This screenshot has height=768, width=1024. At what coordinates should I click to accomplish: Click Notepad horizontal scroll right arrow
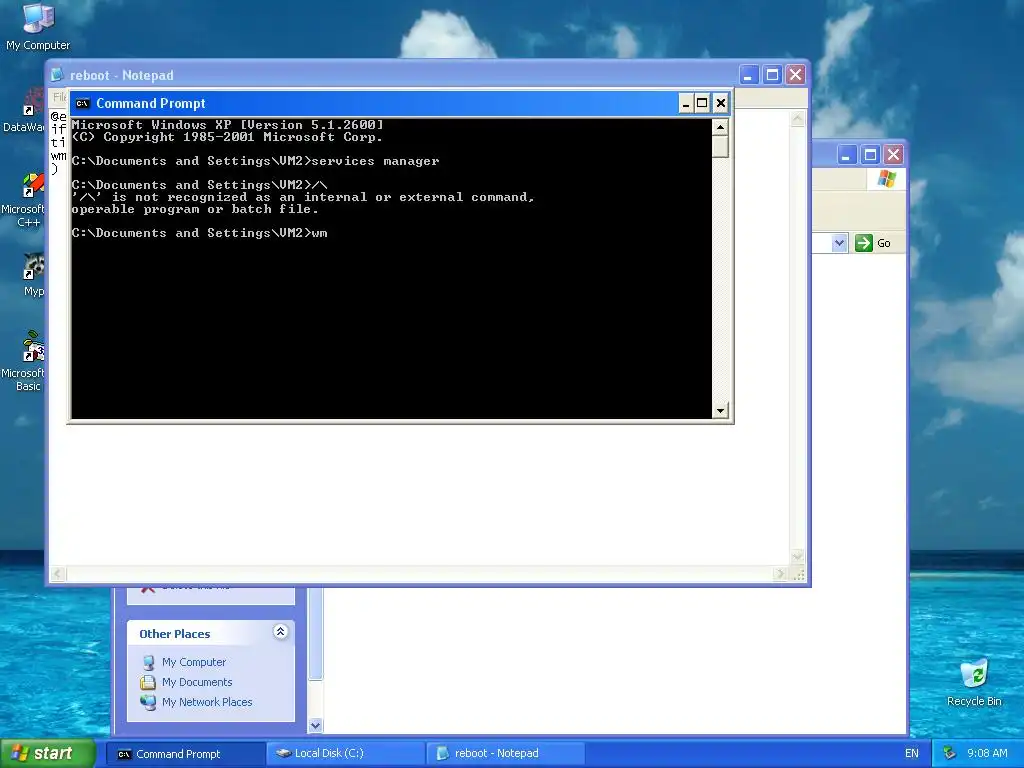tap(780, 574)
